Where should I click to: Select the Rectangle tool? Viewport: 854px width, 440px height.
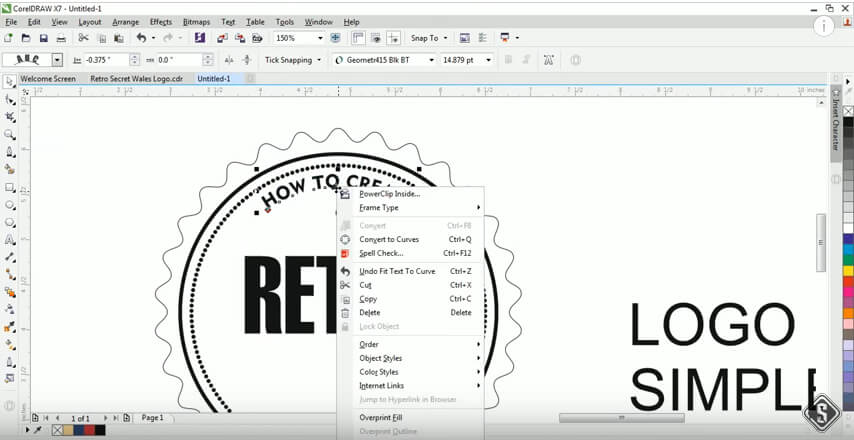pyautogui.click(x=10, y=187)
